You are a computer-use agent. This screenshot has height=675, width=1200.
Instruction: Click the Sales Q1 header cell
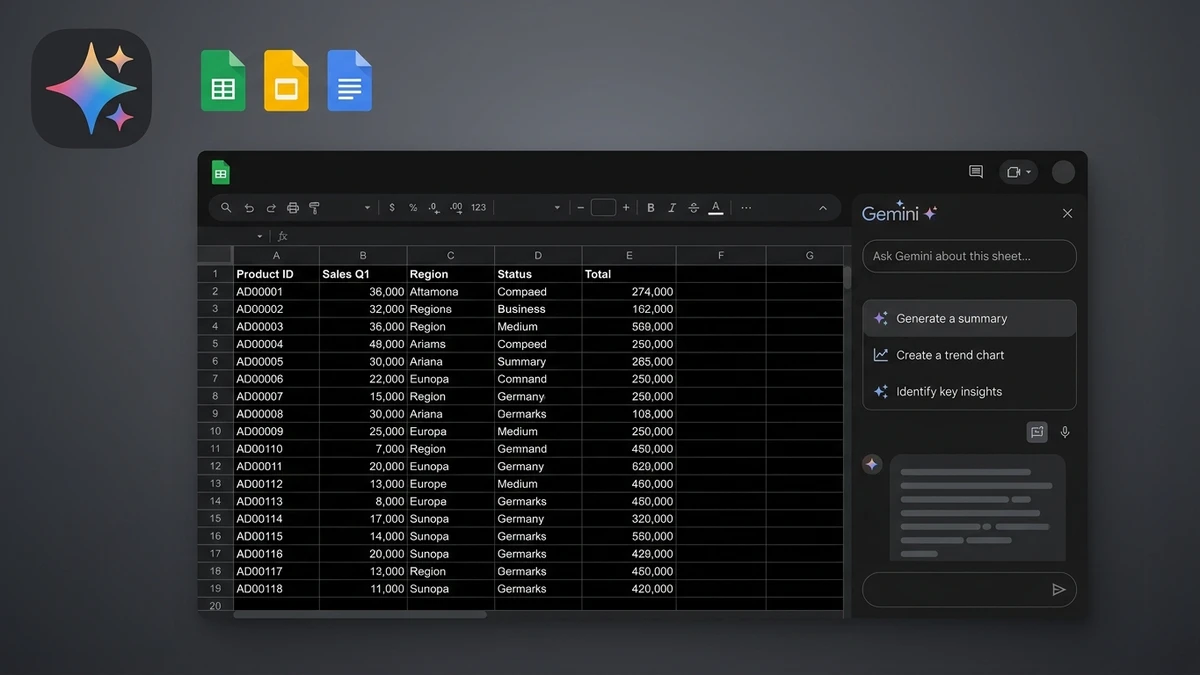point(363,274)
